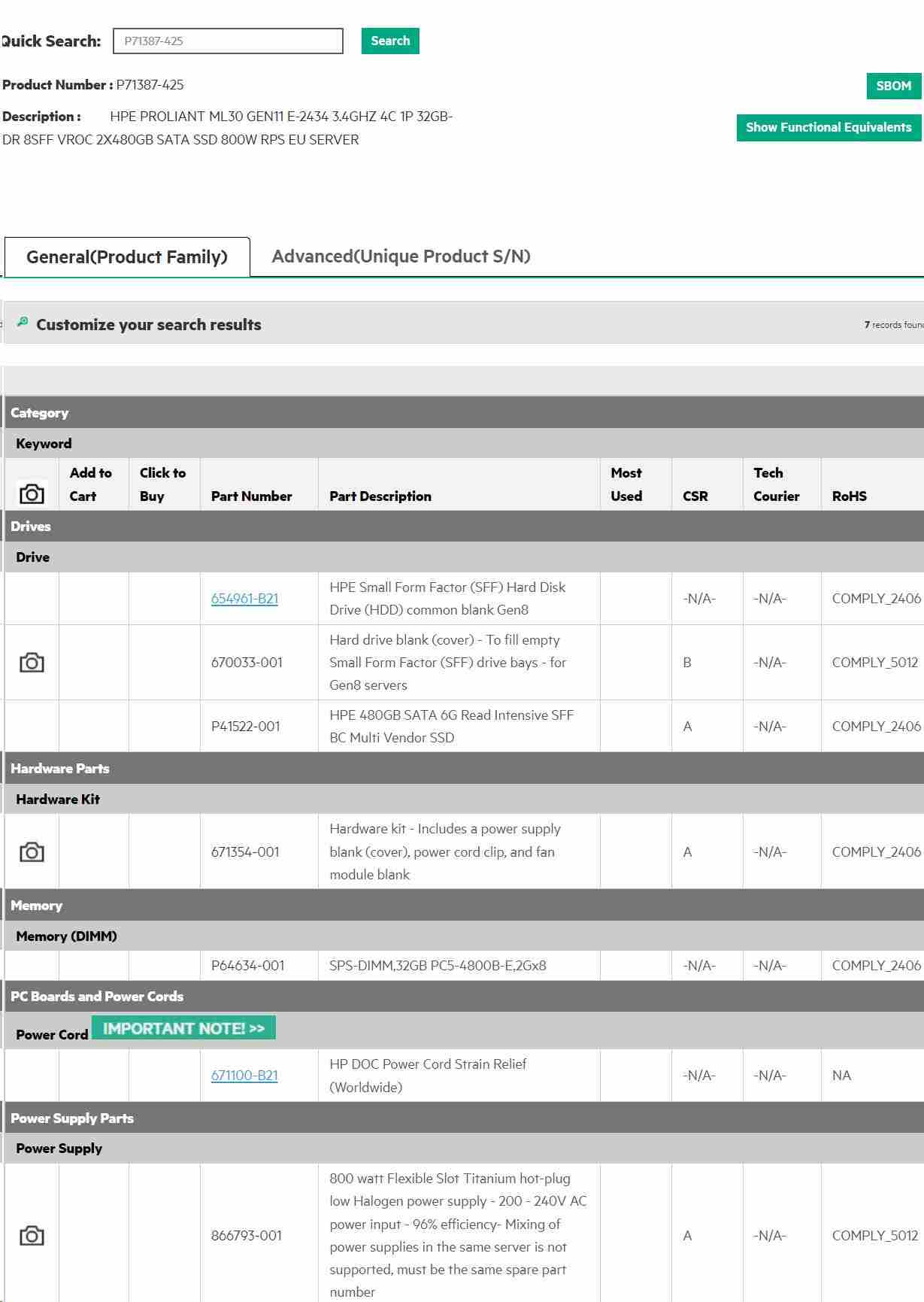Click magnifier icon beside Customize your search
The height and width of the screenshot is (1302, 924).
[x=23, y=322]
